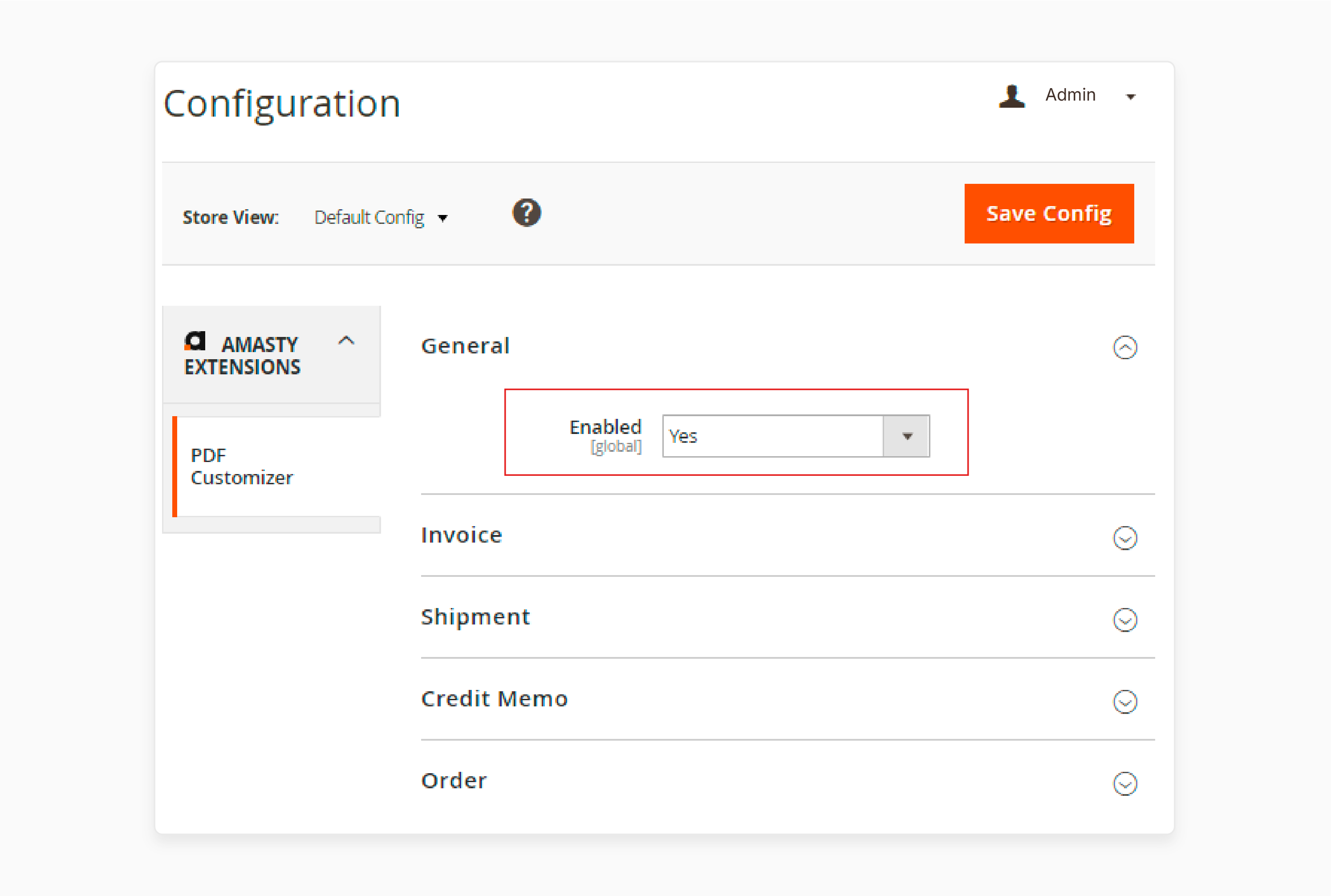Screen dimensions: 1331x896
Task: Click the Store View label
Action: 230,218
